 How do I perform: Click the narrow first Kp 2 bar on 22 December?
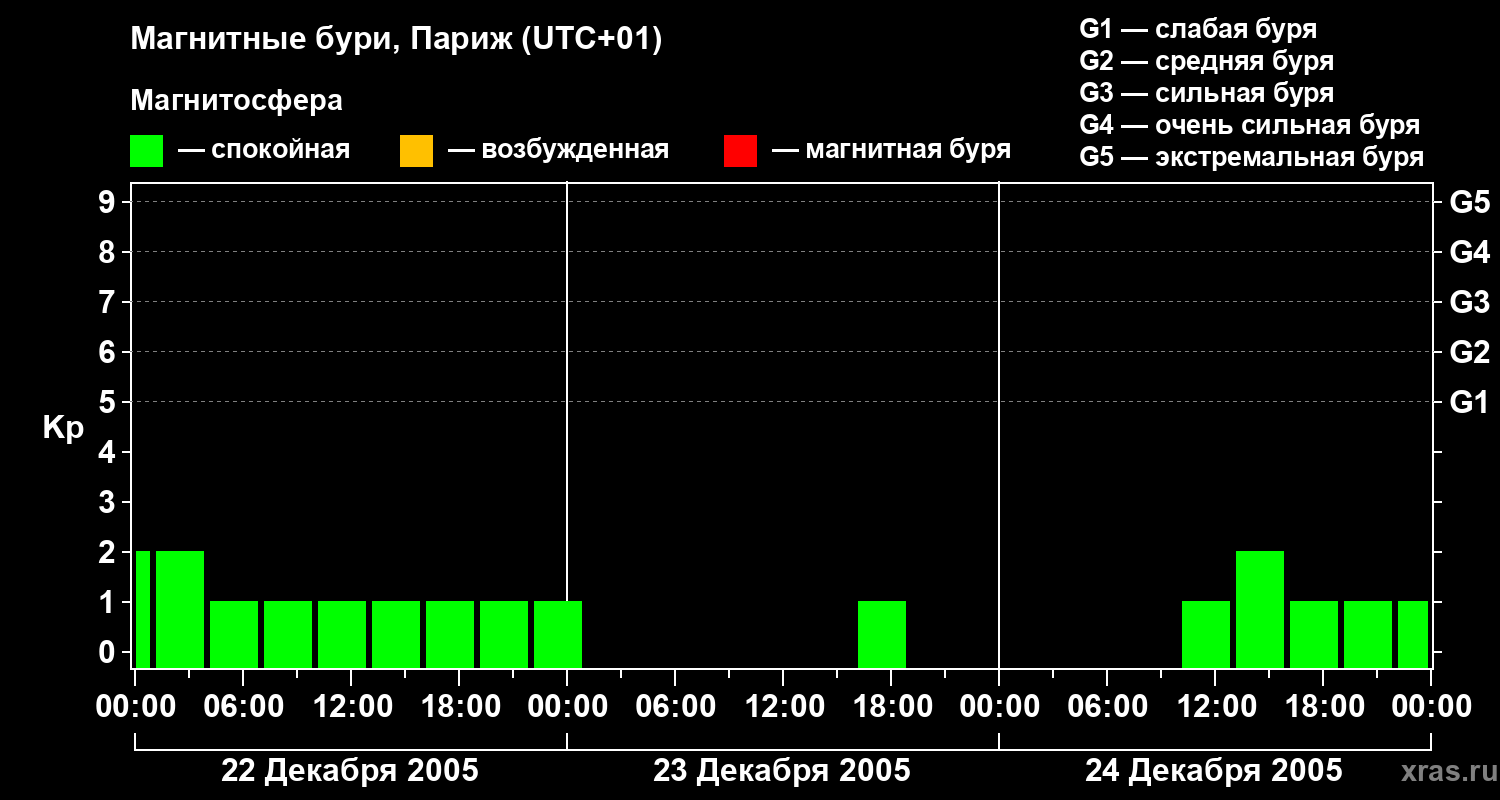[143, 609]
